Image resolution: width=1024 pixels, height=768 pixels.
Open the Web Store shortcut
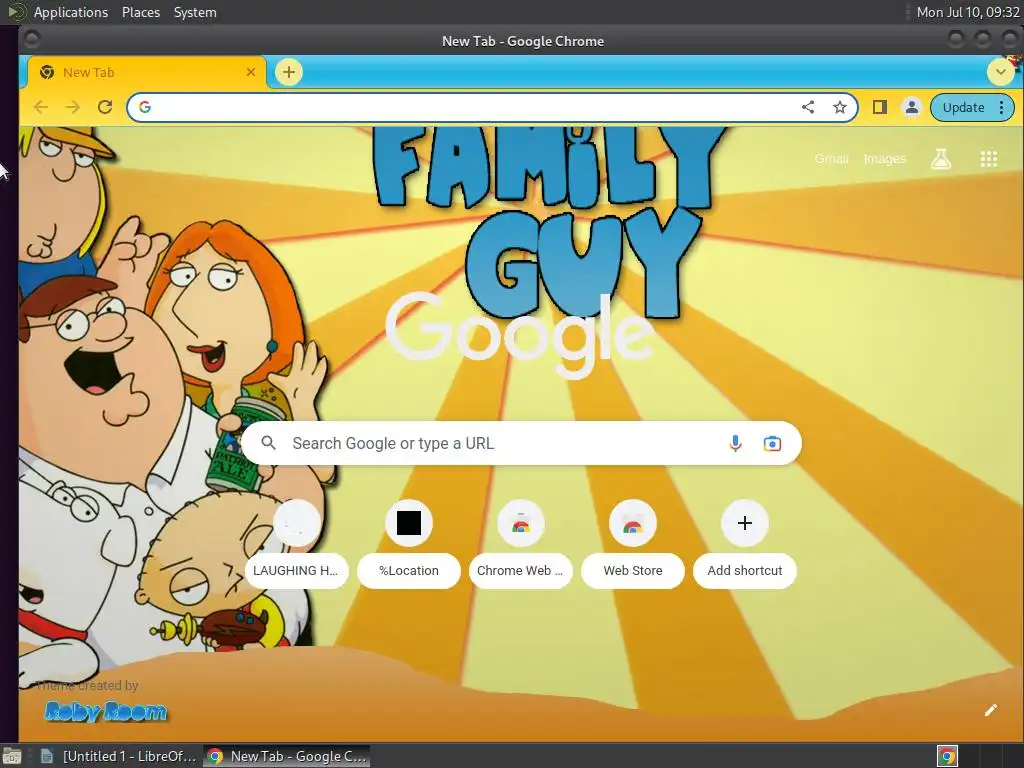[633, 543]
